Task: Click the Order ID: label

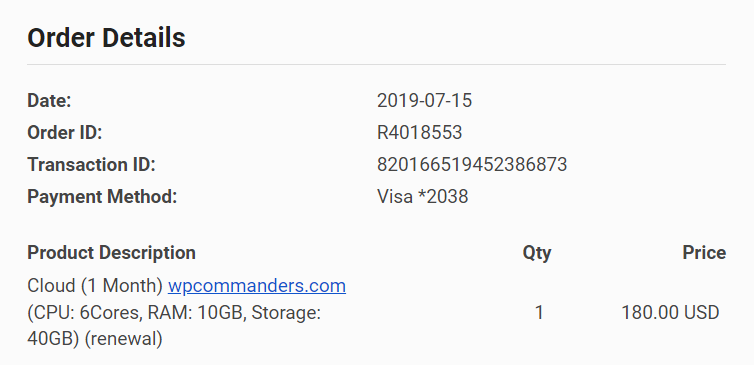Action: pyautogui.click(x=65, y=133)
